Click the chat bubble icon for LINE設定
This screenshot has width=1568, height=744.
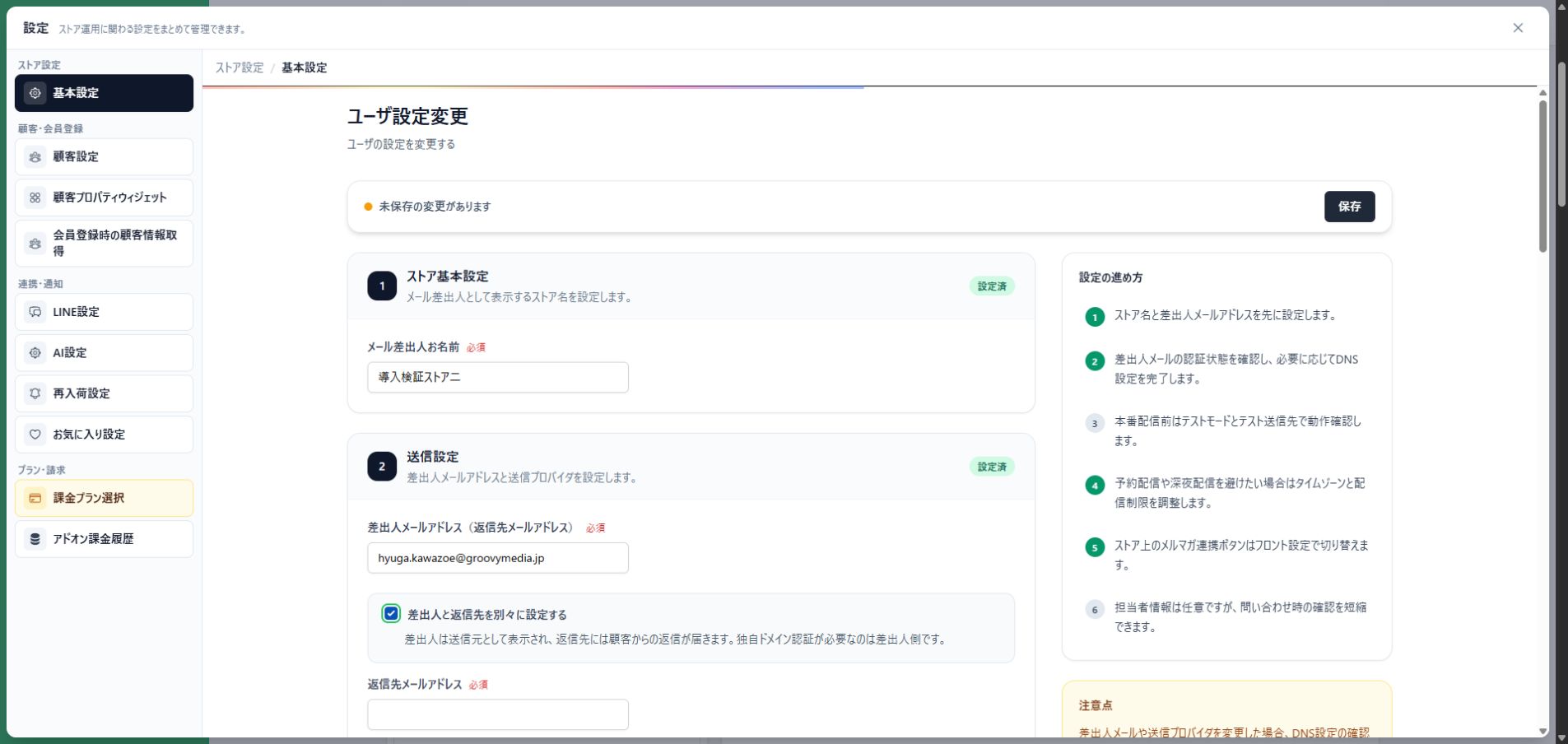click(x=35, y=312)
